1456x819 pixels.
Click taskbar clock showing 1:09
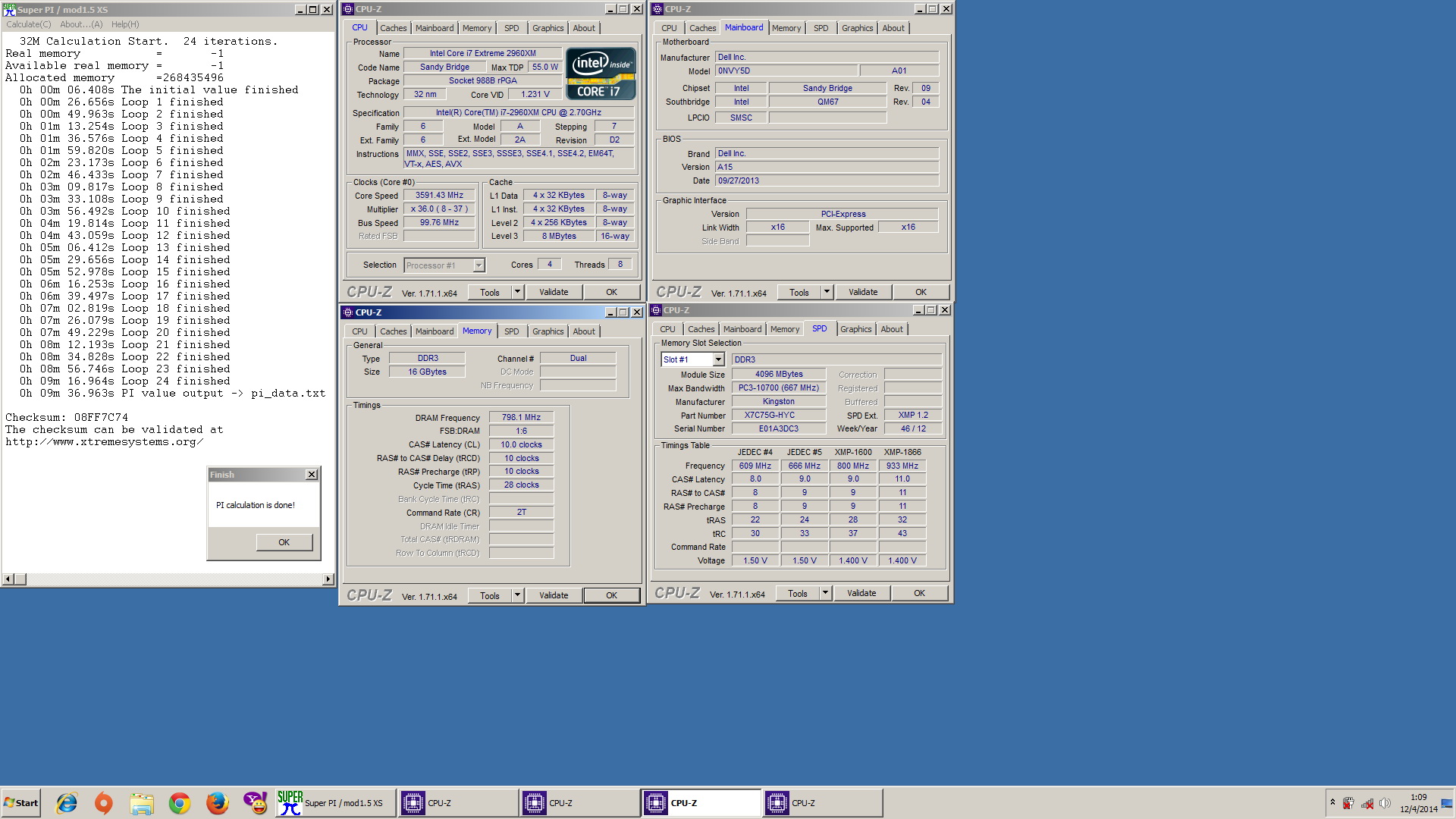(x=1418, y=797)
